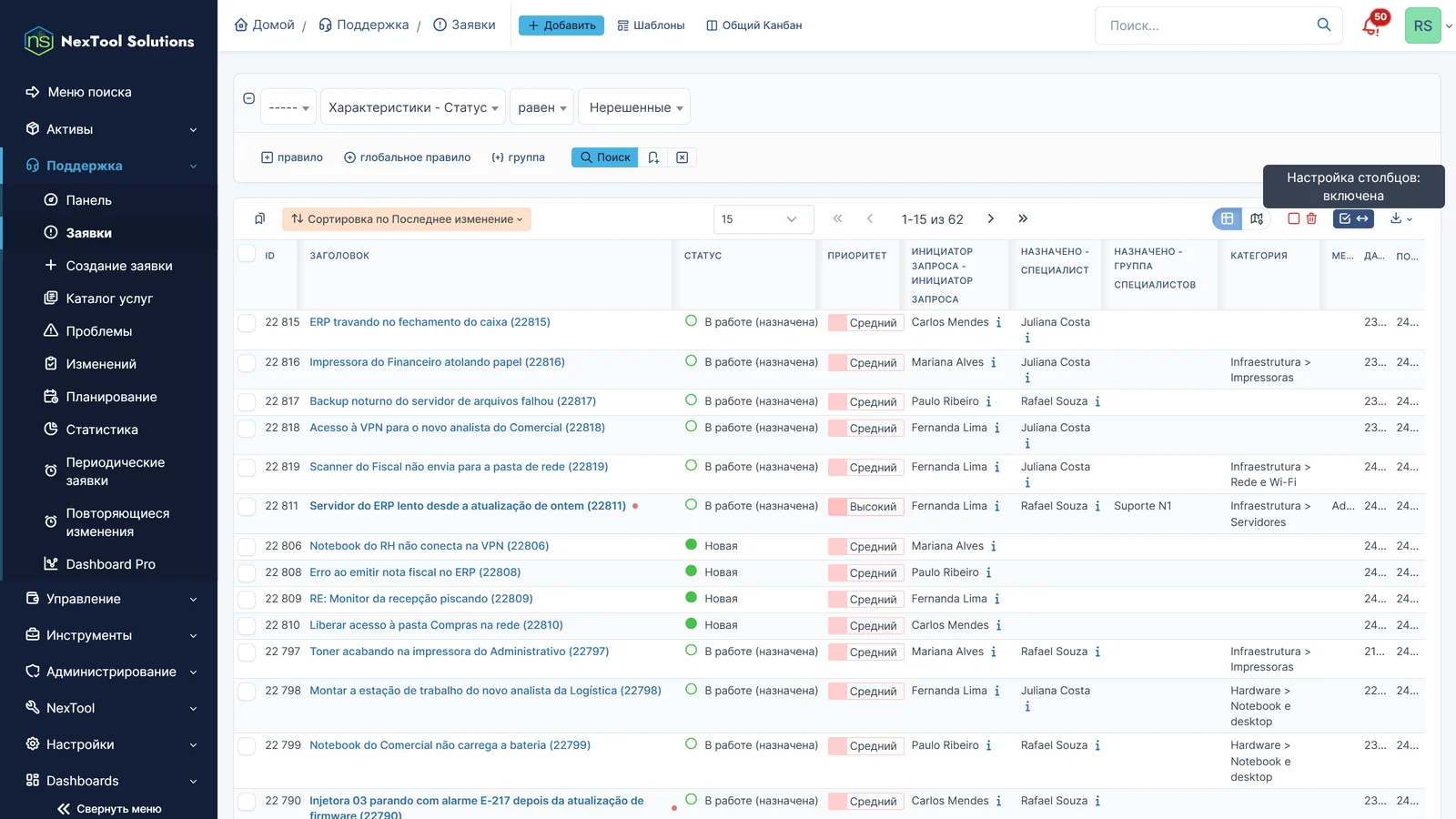Open Создание заявки in the sidebar
This screenshot has width=1456, height=819.
click(109, 266)
